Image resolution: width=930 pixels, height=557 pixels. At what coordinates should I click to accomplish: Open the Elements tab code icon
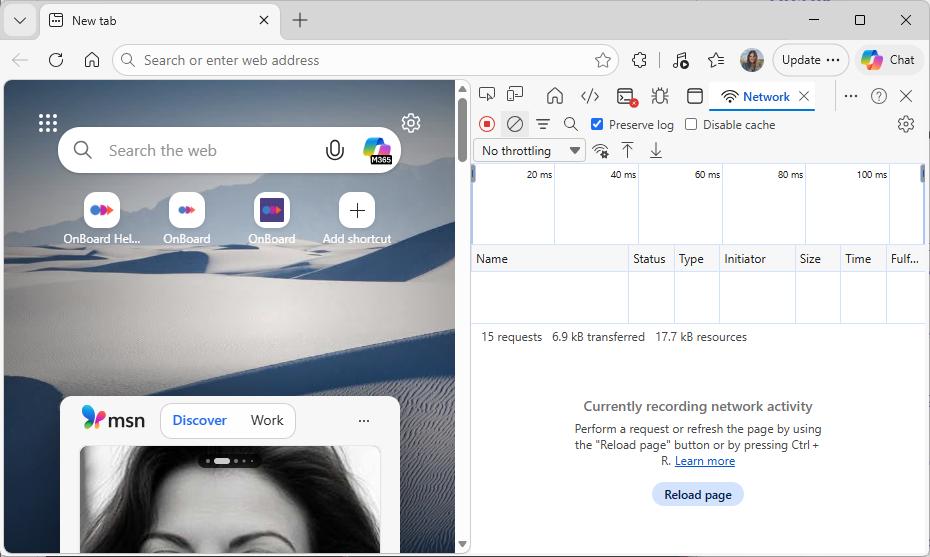click(590, 96)
